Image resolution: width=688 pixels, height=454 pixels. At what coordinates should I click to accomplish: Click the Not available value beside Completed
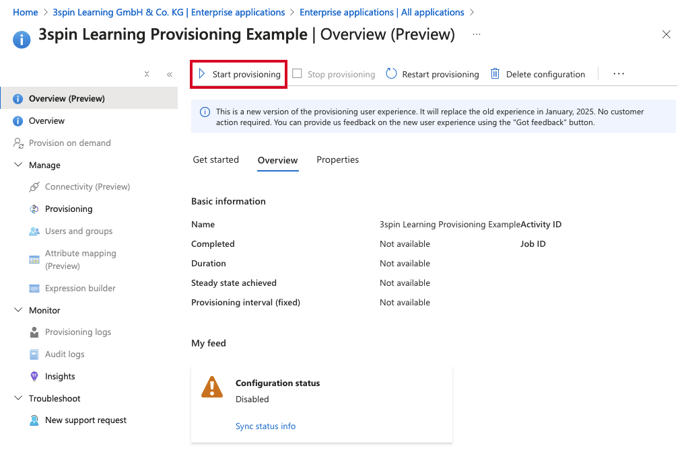pos(405,244)
